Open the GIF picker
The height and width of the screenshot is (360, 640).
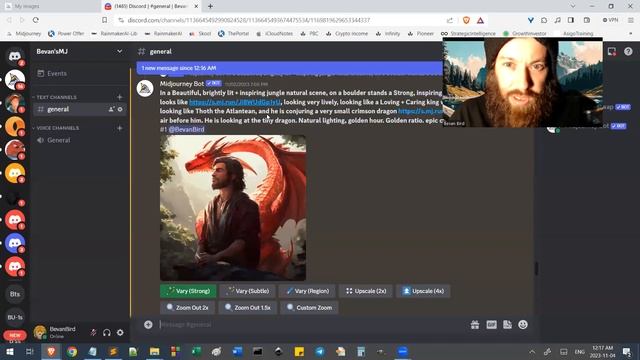pyautogui.click(x=491, y=324)
